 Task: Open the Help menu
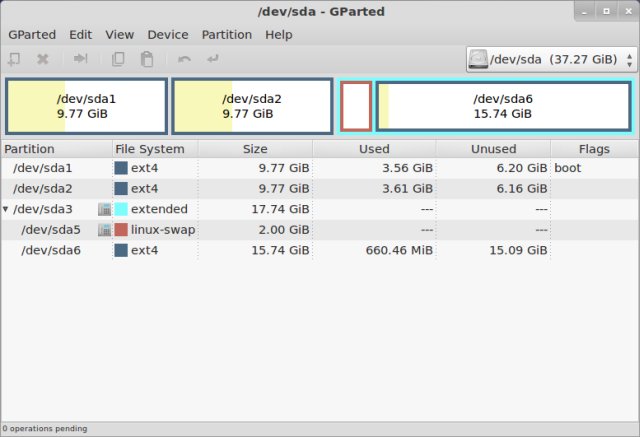pyautogui.click(x=279, y=35)
